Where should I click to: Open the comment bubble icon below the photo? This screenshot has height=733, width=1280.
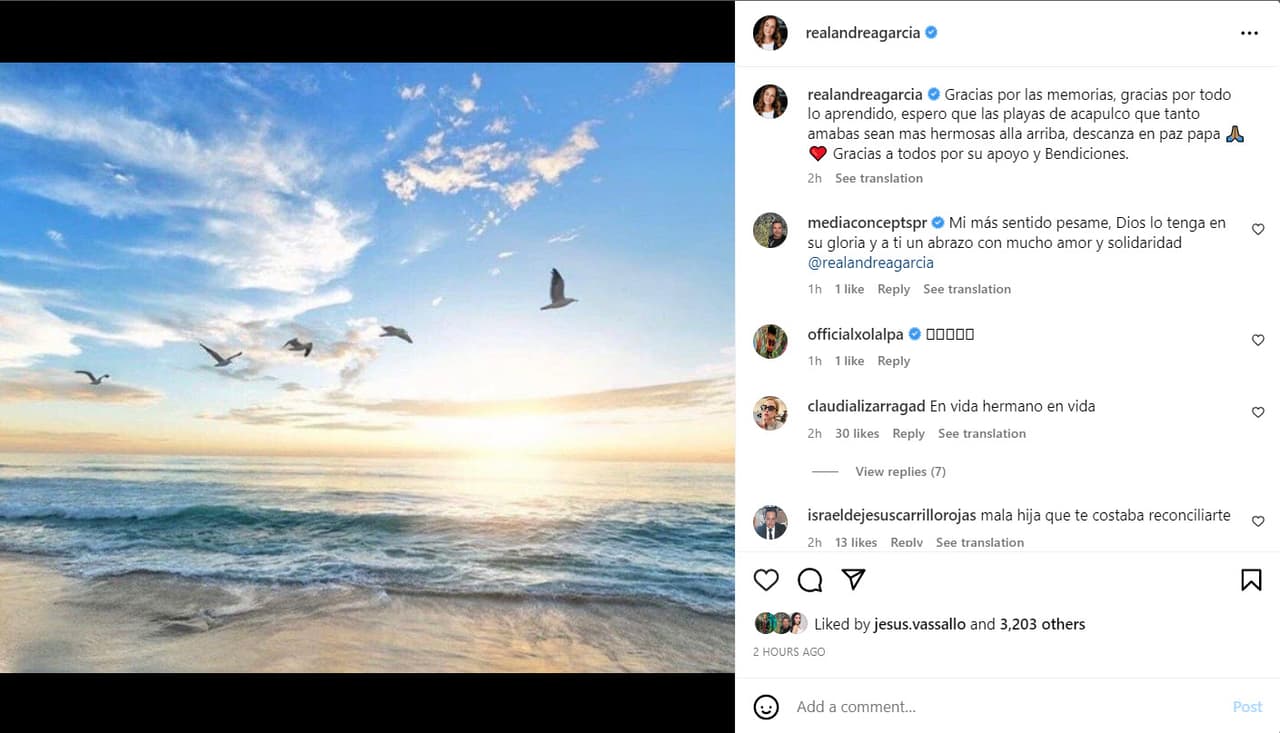(x=810, y=580)
